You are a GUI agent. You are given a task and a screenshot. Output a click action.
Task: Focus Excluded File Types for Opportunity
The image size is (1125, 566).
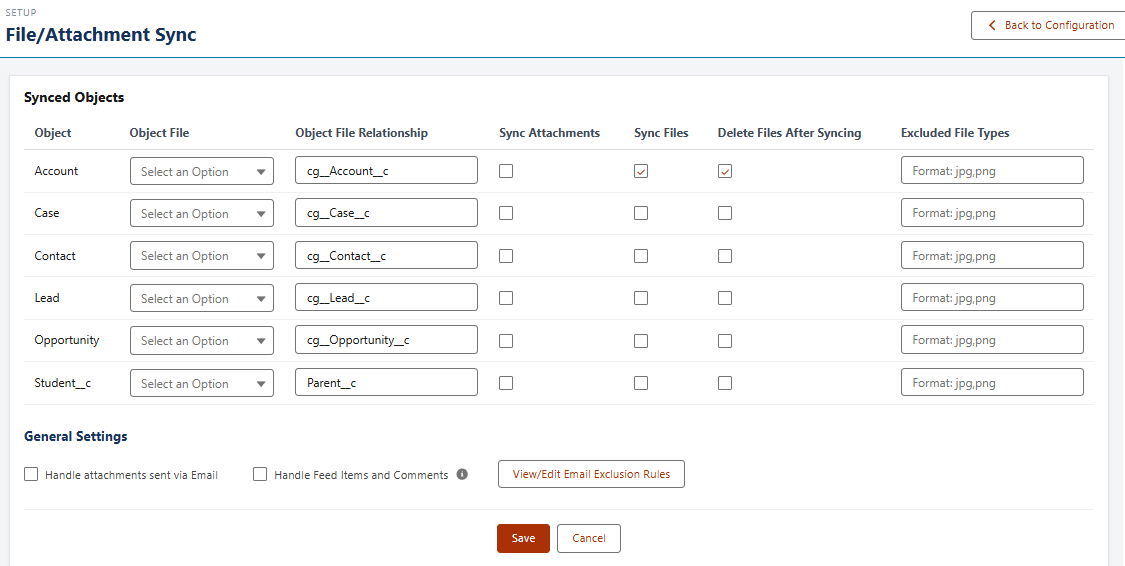pyautogui.click(x=992, y=340)
